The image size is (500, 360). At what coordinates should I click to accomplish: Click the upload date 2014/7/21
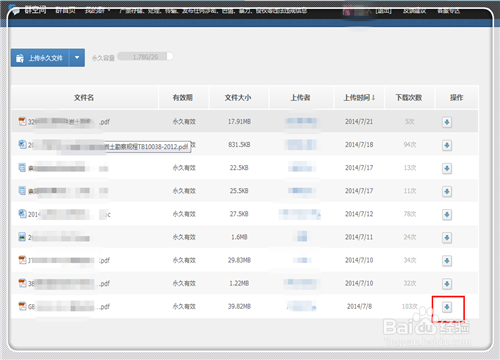(359, 122)
